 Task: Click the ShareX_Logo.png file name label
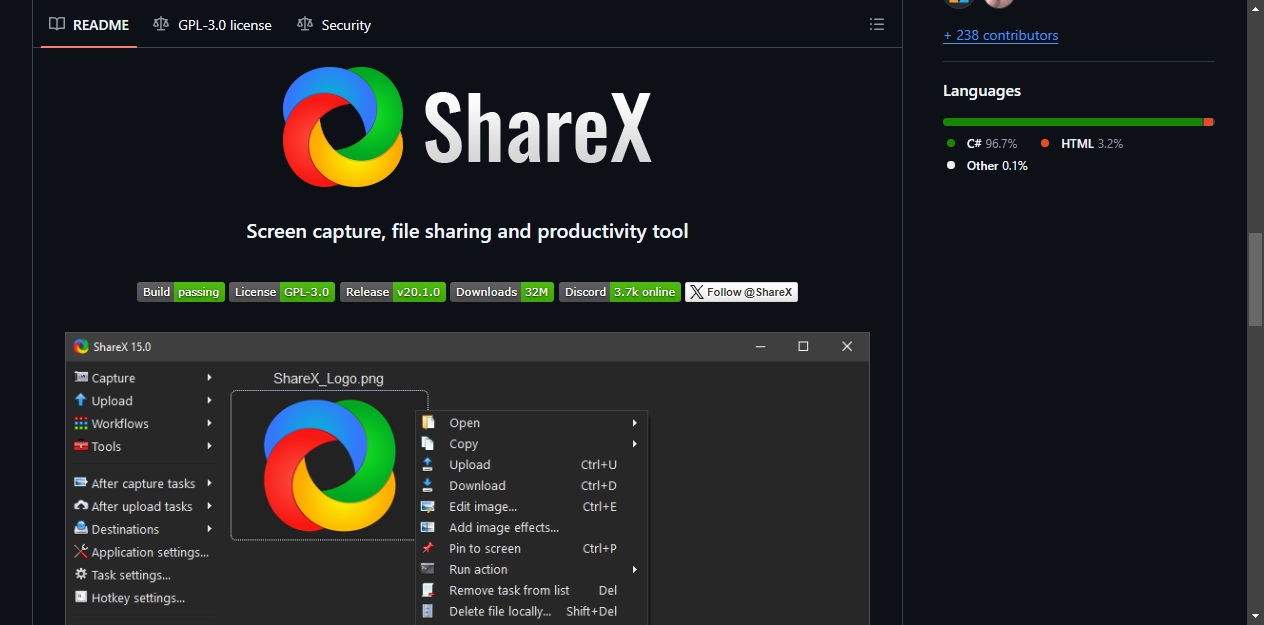pyautogui.click(x=328, y=379)
